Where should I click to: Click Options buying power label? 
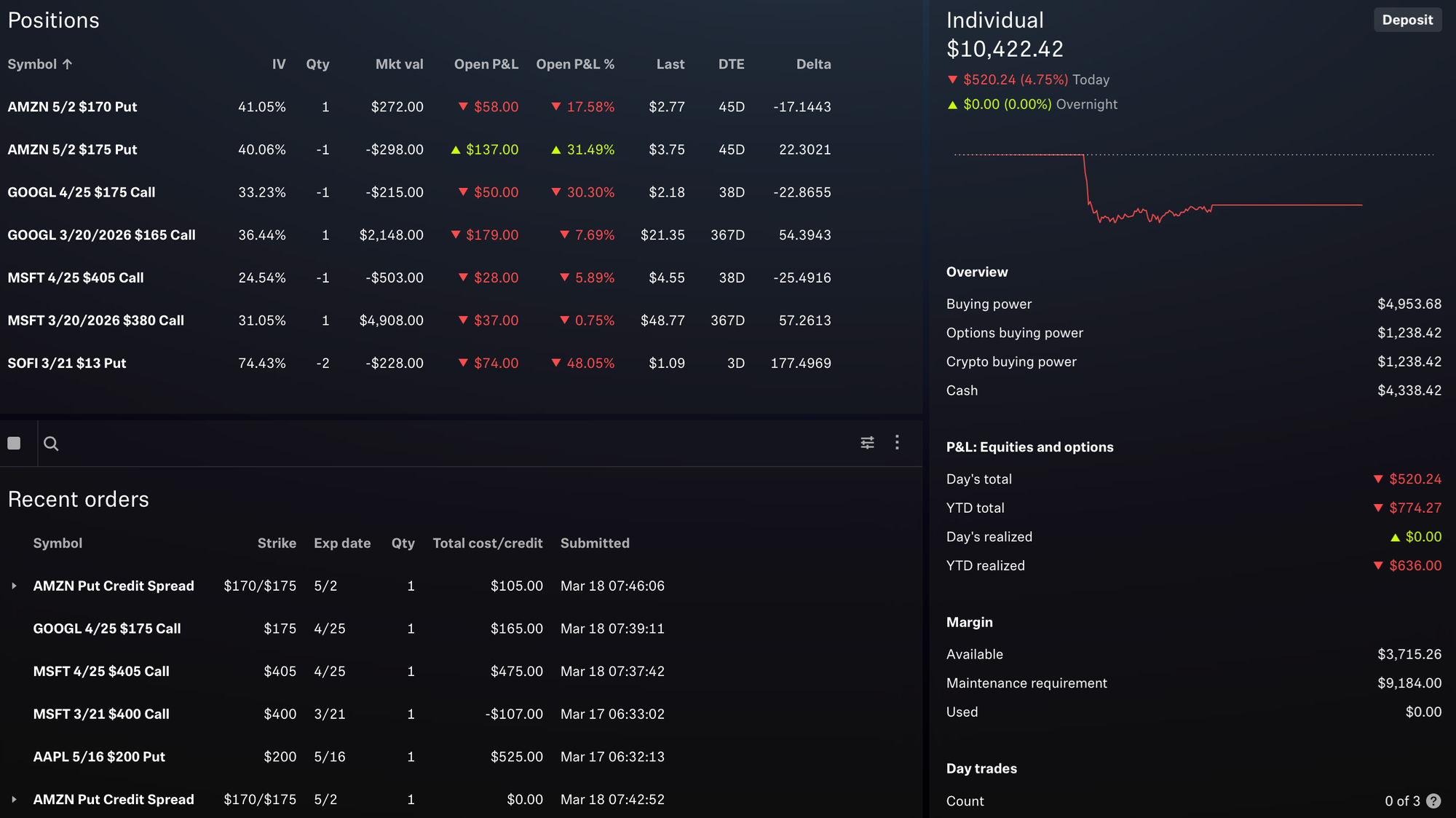[x=1014, y=333]
